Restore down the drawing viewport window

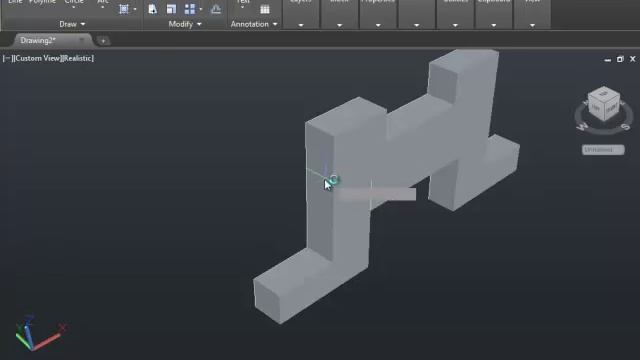[620, 59]
